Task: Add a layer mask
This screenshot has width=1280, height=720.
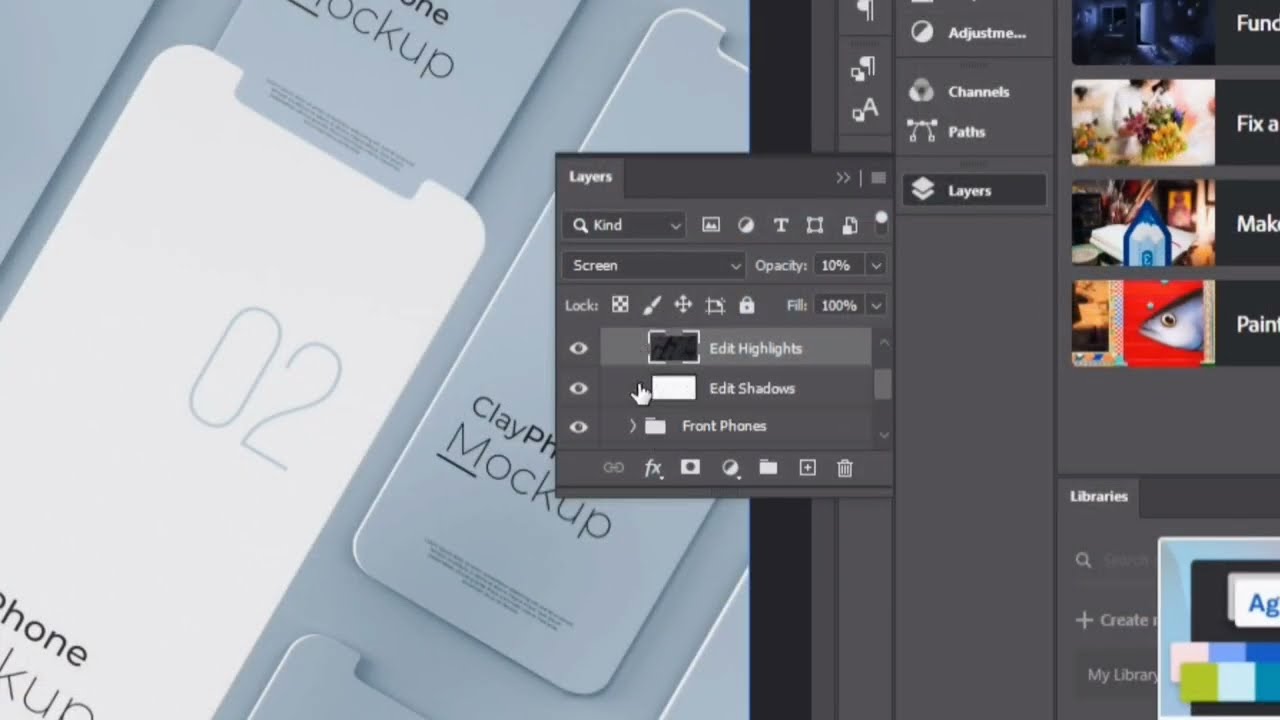Action: [x=690, y=467]
